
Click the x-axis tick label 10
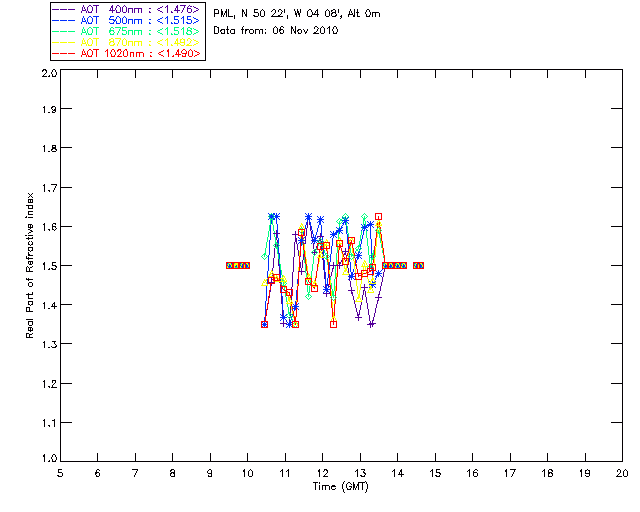(247, 473)
